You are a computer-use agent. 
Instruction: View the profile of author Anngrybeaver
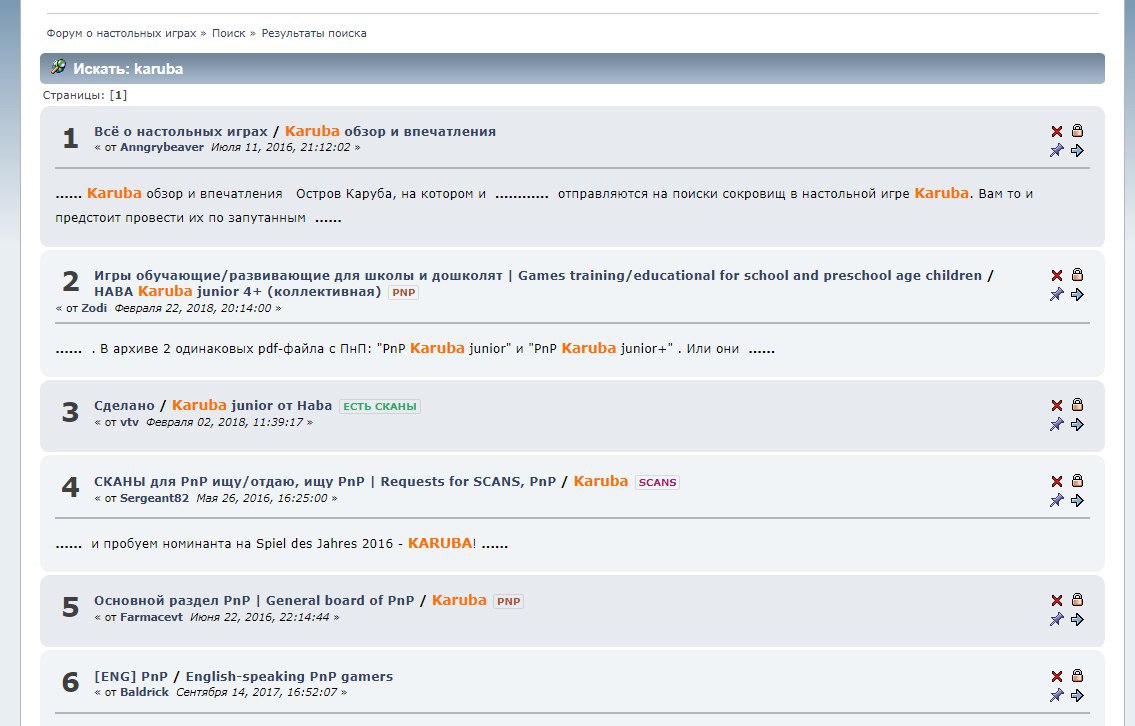[161, 147]
